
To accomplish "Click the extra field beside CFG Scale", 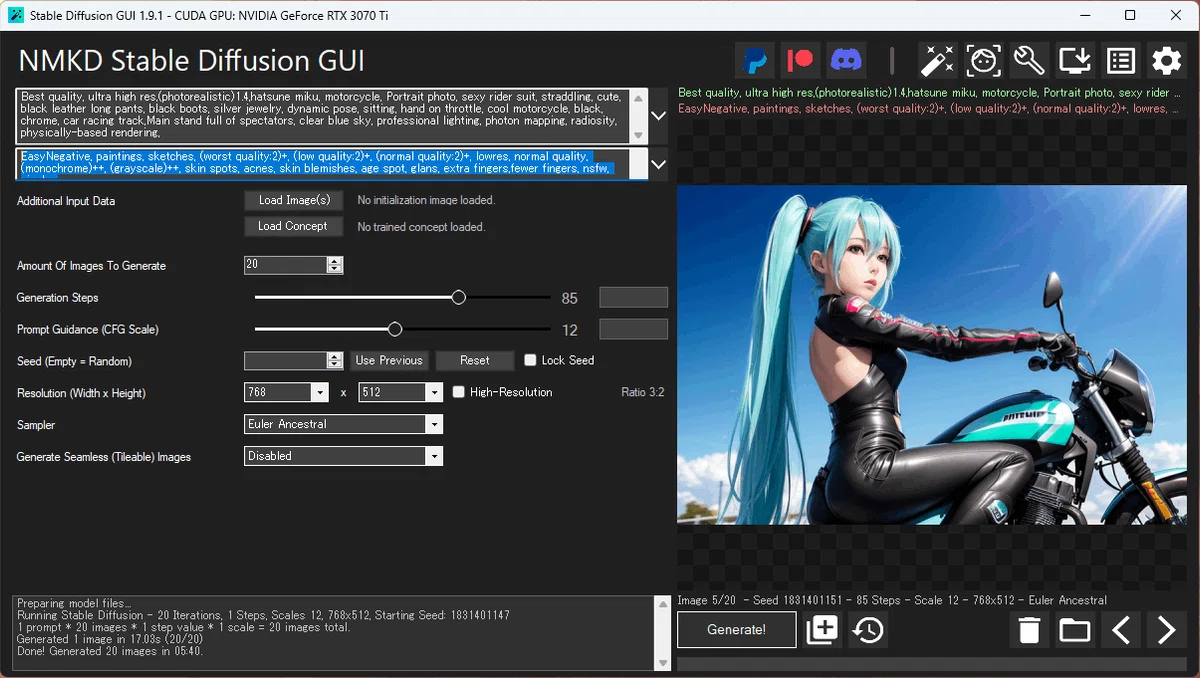I will tap(633, 329).
